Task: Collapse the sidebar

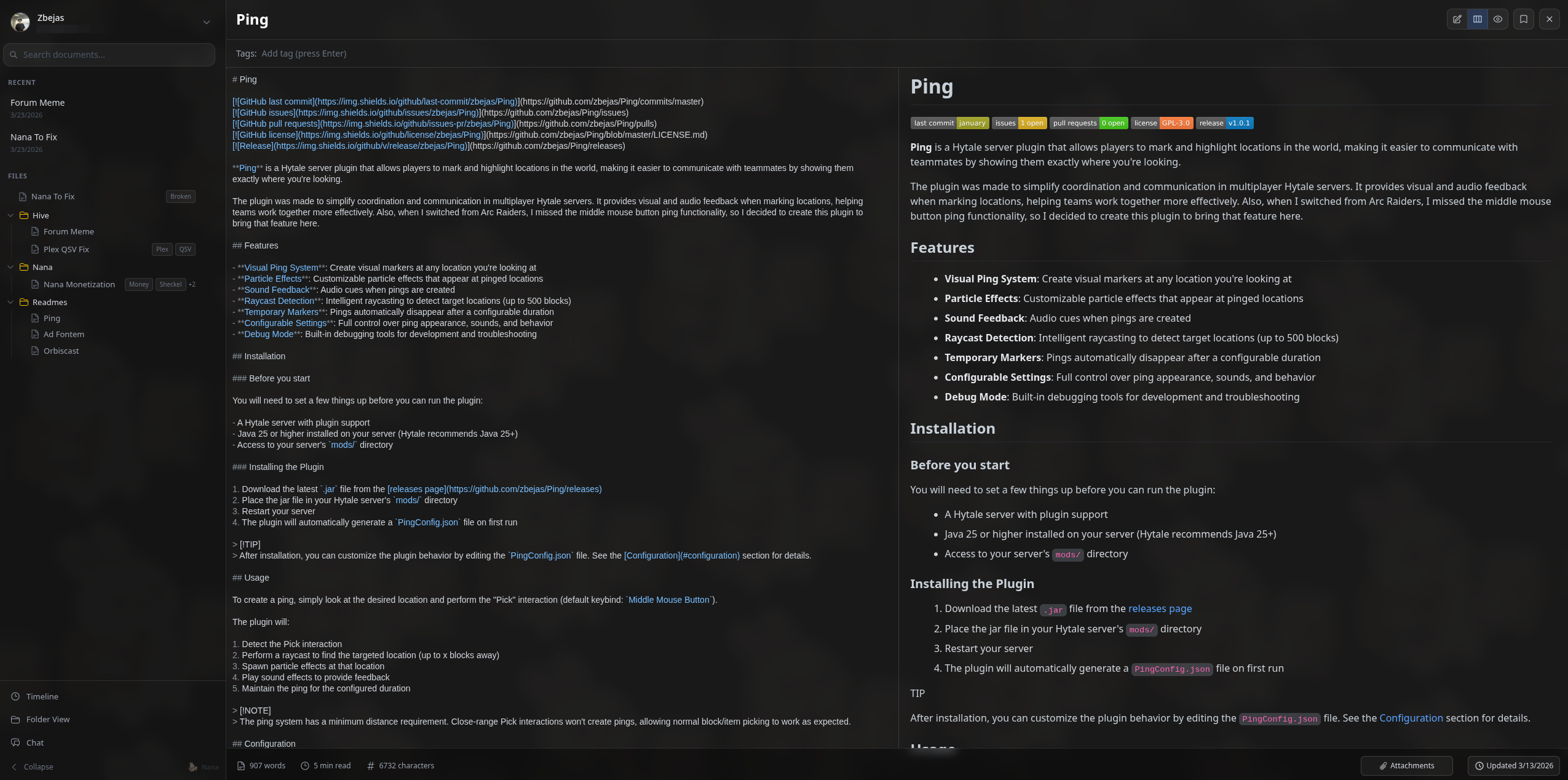Action: coord(33,766)
